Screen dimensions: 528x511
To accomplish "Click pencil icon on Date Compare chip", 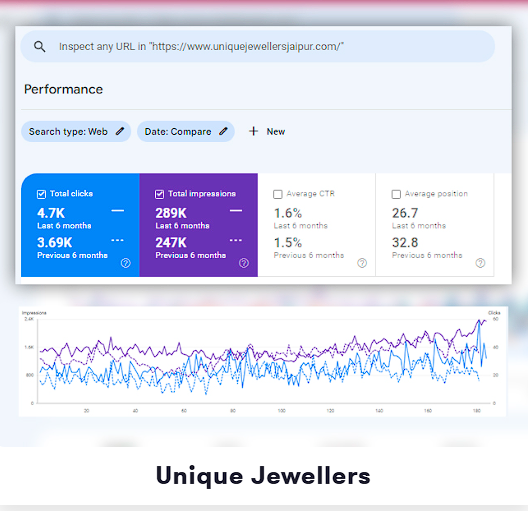I will click(223, 131).
